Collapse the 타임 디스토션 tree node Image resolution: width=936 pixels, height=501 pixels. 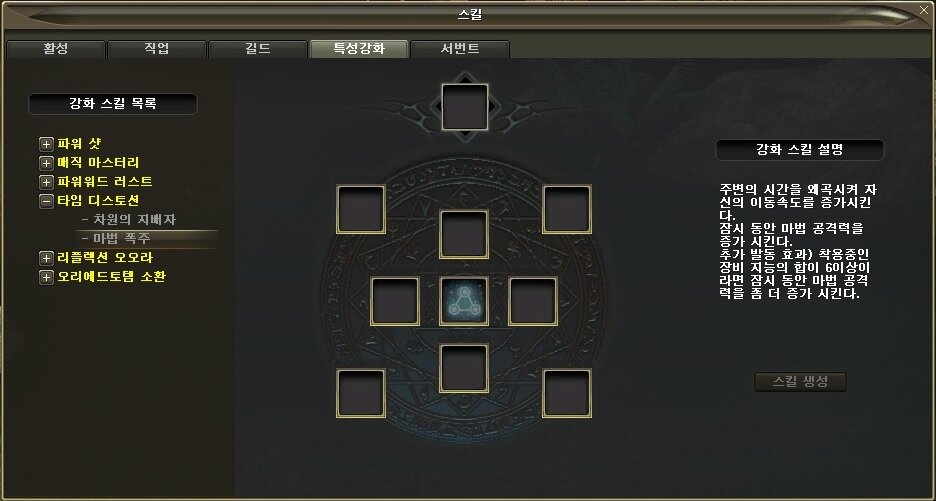click(46, 201)
